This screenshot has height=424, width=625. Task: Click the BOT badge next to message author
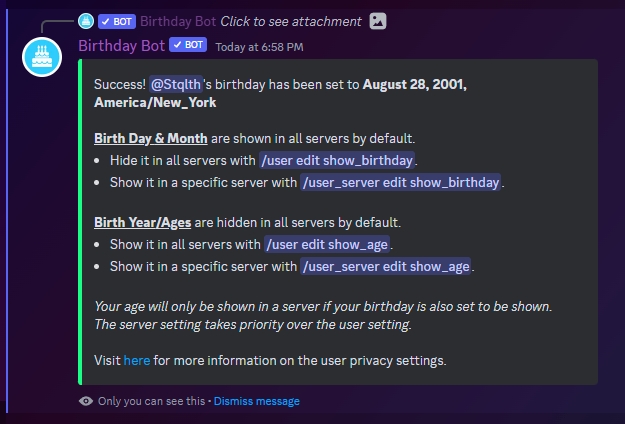coord(188,45)
